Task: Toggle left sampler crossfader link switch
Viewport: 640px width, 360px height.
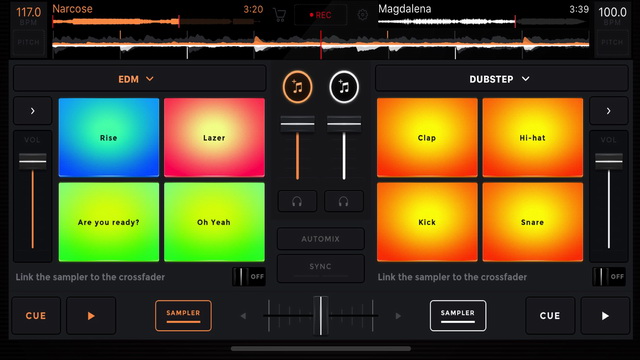Action: pyautogui.click(x=249, y=277)
